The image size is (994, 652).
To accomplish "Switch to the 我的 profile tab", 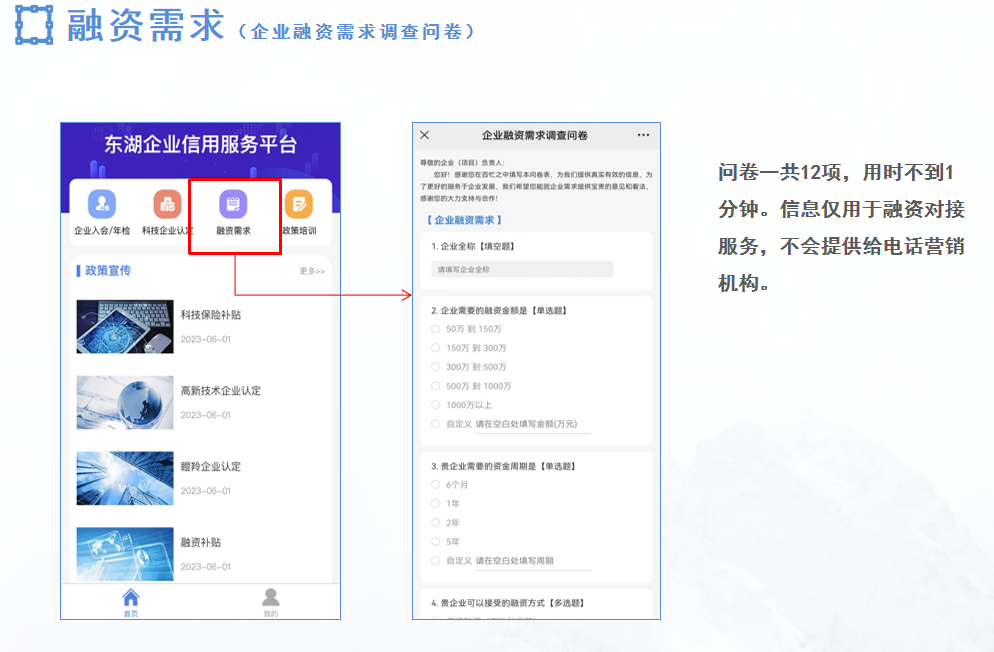I will tap(271, 603).
